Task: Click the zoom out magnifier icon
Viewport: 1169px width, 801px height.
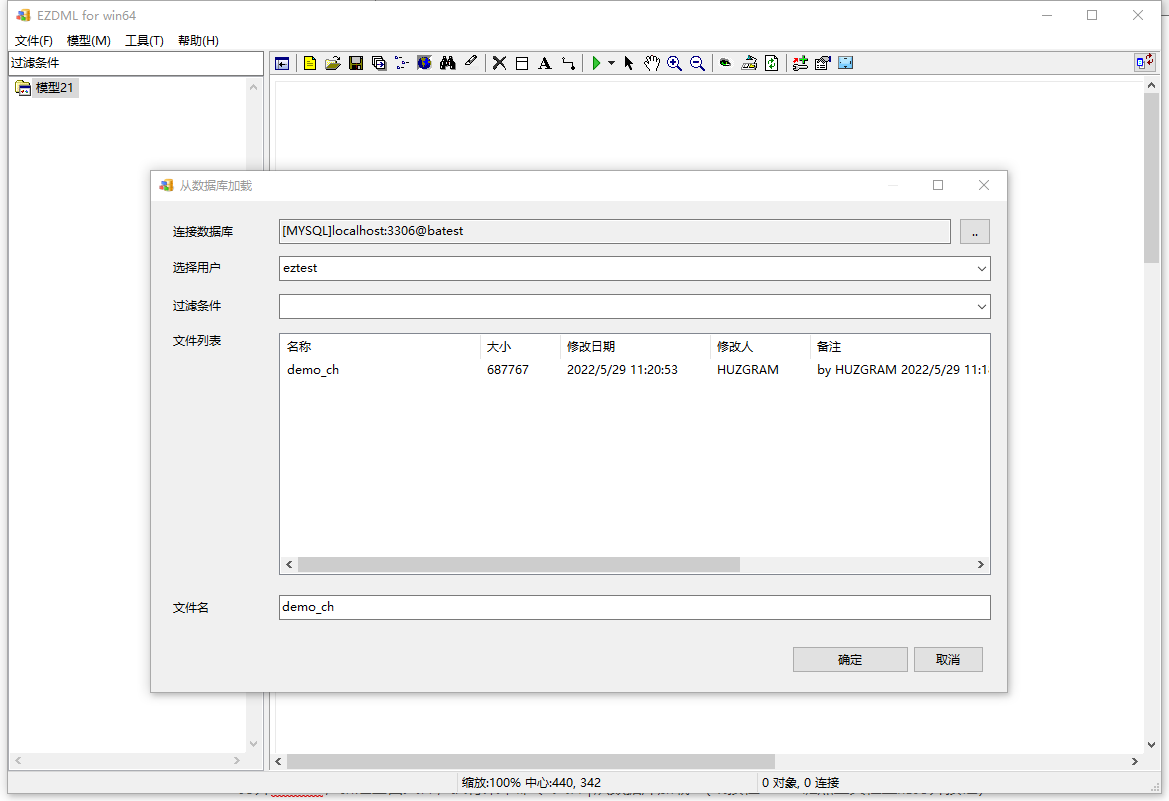Action: 698,63
